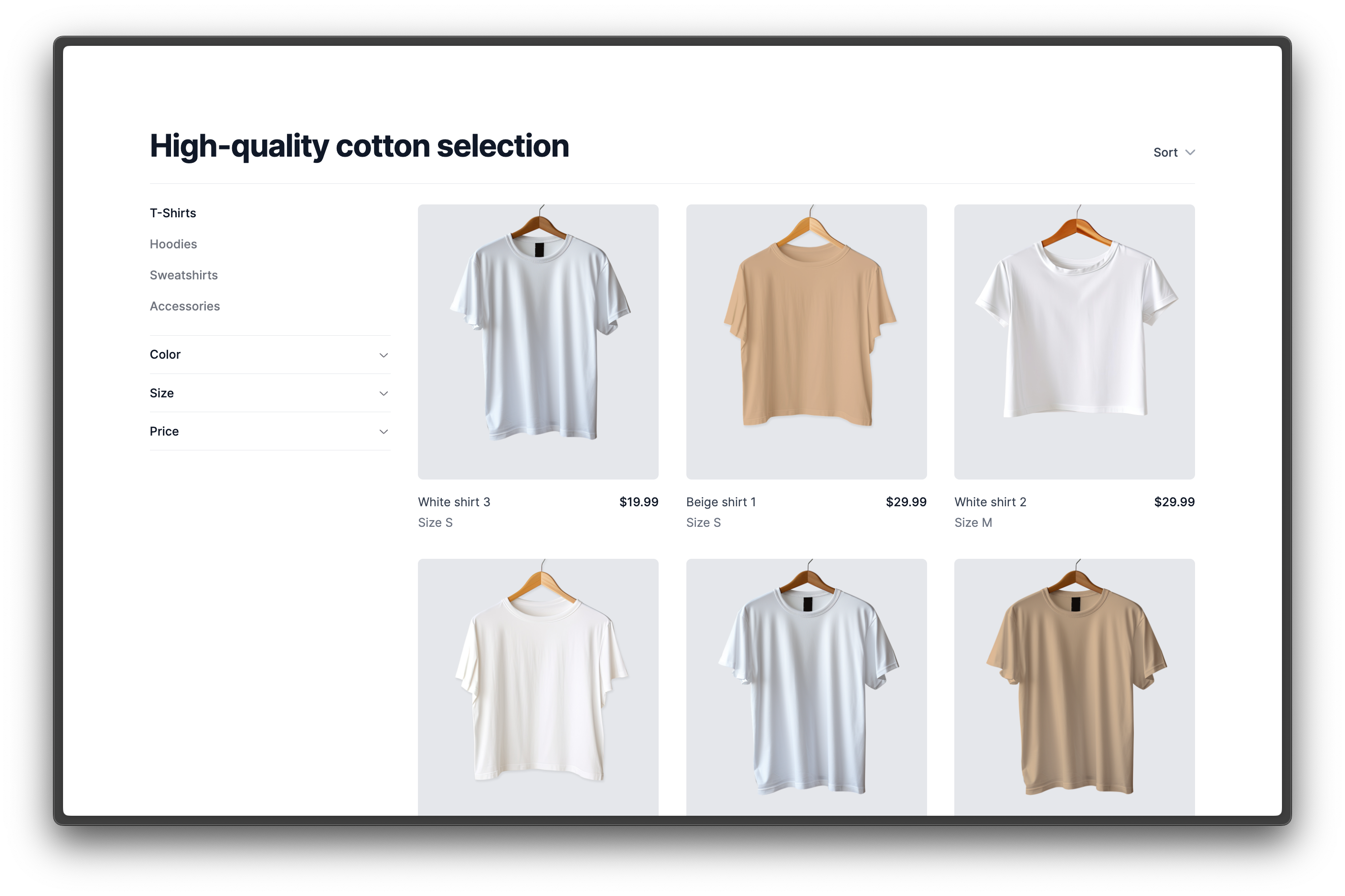Viewport: 1345px width, 896px height.
Task: Open the White shirt 2 product image
Action: [1074, 341]
